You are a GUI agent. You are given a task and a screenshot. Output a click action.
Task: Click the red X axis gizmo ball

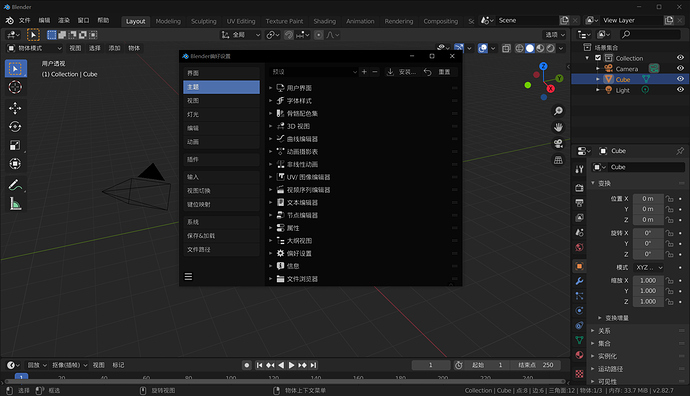(x=551, y=88)
